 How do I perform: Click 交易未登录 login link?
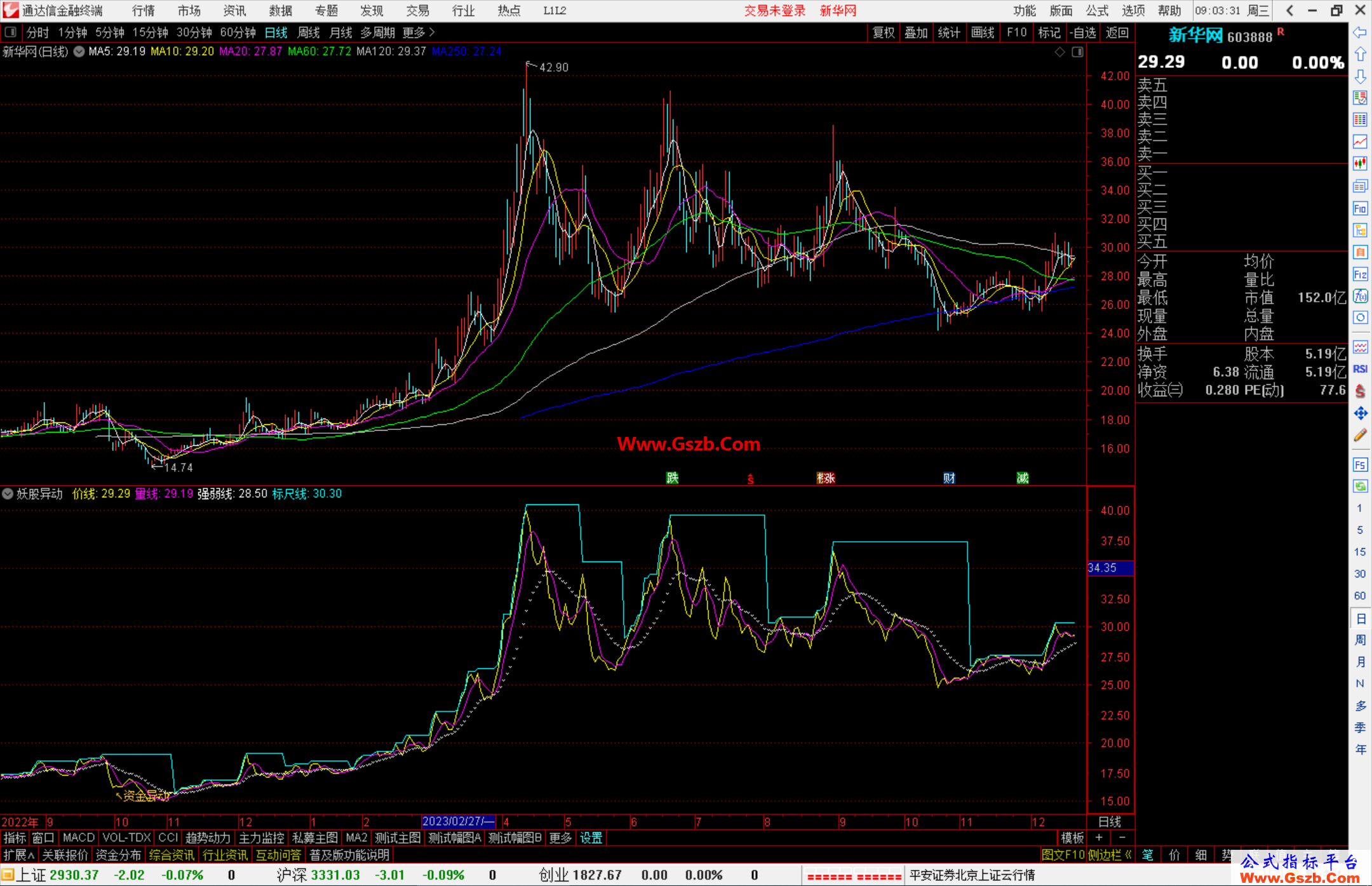point(775,10)
